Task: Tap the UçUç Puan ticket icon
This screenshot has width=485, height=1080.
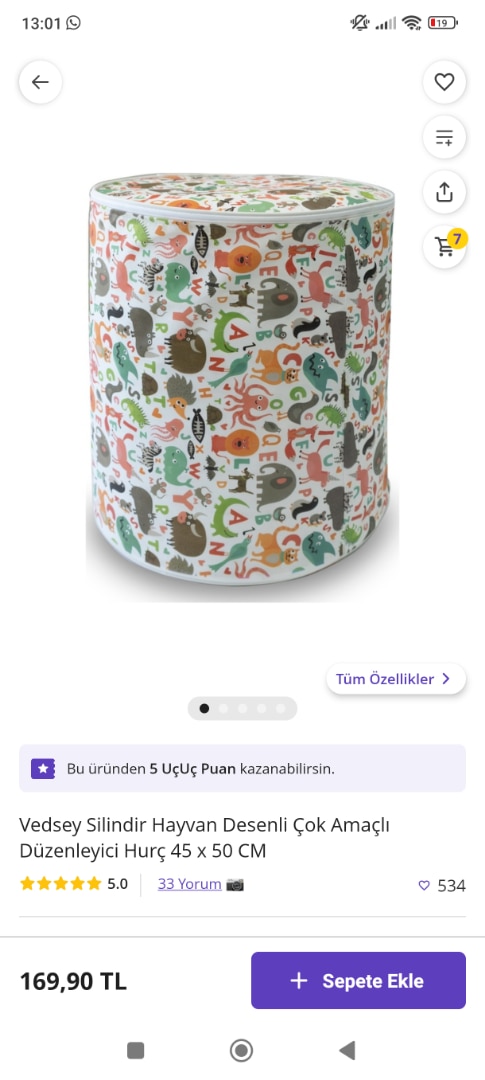Action: point(43,769)
